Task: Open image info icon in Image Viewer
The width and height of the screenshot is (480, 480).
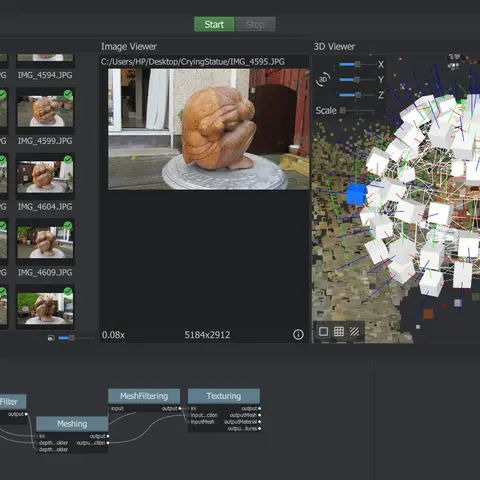Action: pyautogui.click(x=298, y=335)
